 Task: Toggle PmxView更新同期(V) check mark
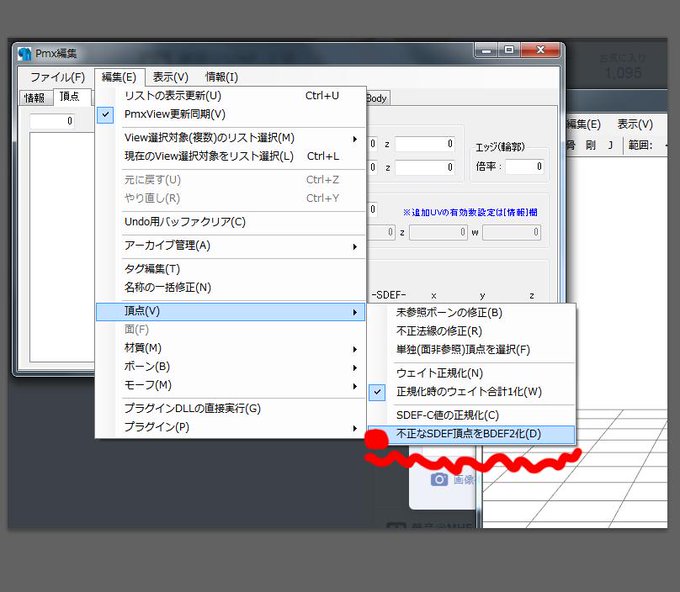(x=105, y=114)
